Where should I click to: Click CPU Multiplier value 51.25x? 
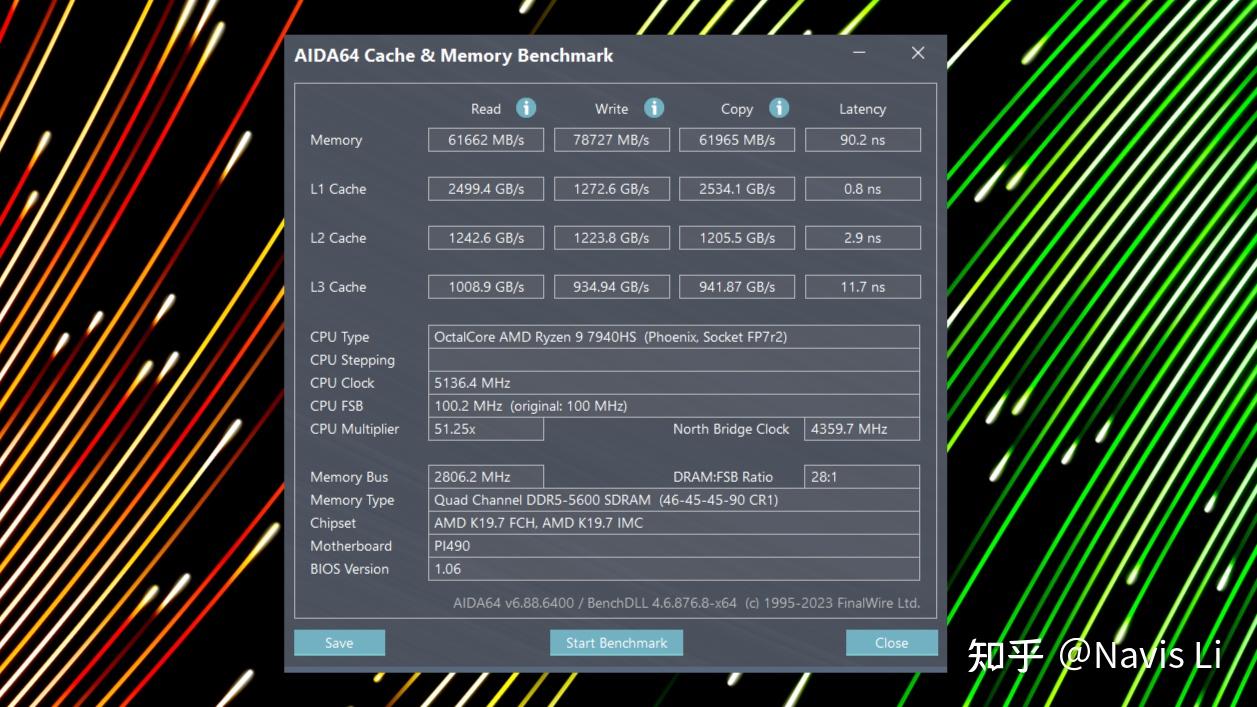tap(486, 429)
